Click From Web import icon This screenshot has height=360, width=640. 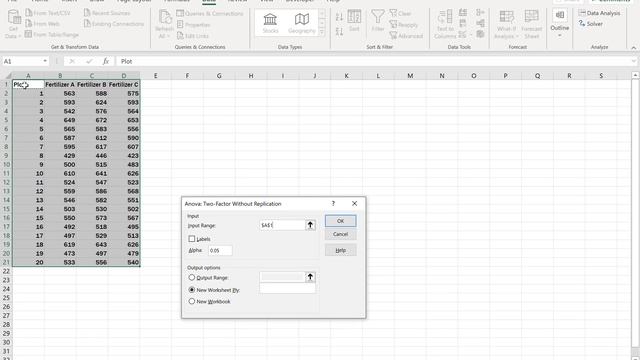click(x=29, y=24)
